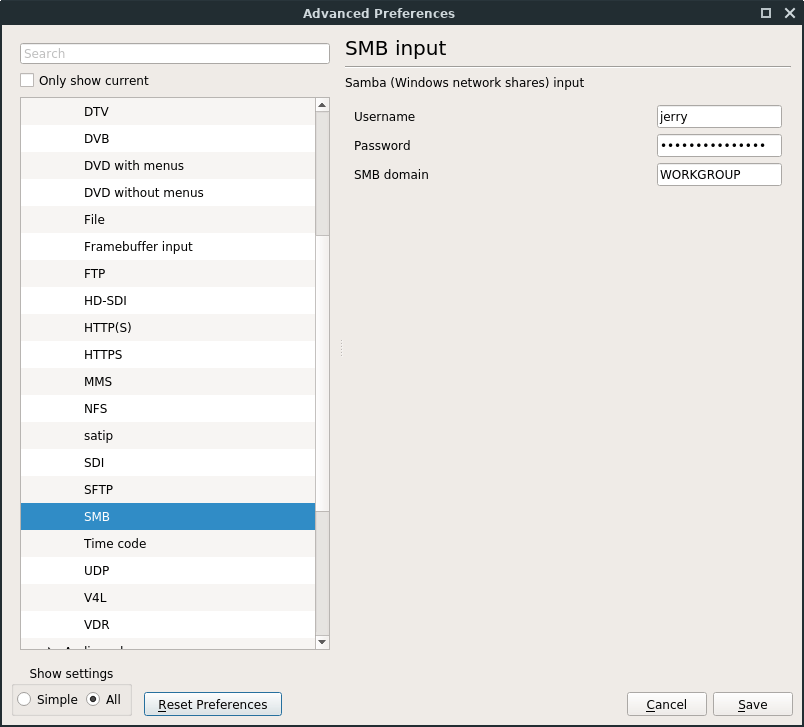Click the Username input field

[x=719, y=117]
